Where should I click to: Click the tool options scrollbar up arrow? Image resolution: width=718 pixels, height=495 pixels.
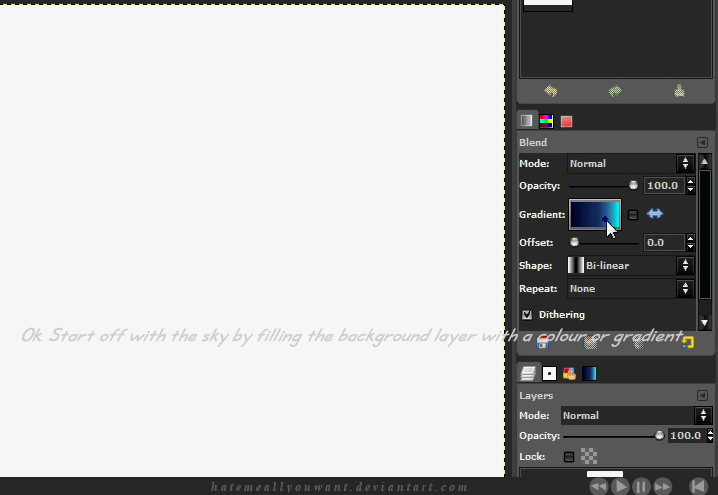(704, 161)
